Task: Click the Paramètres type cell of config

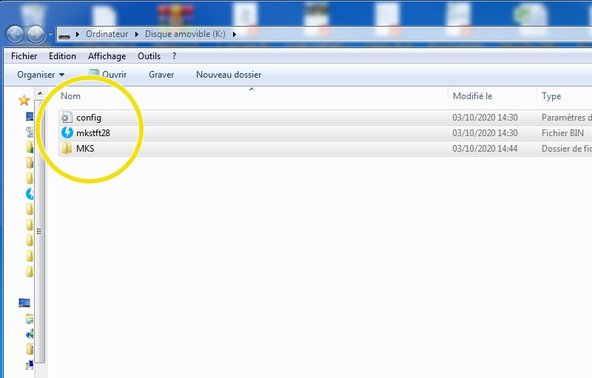Action: 566,118
